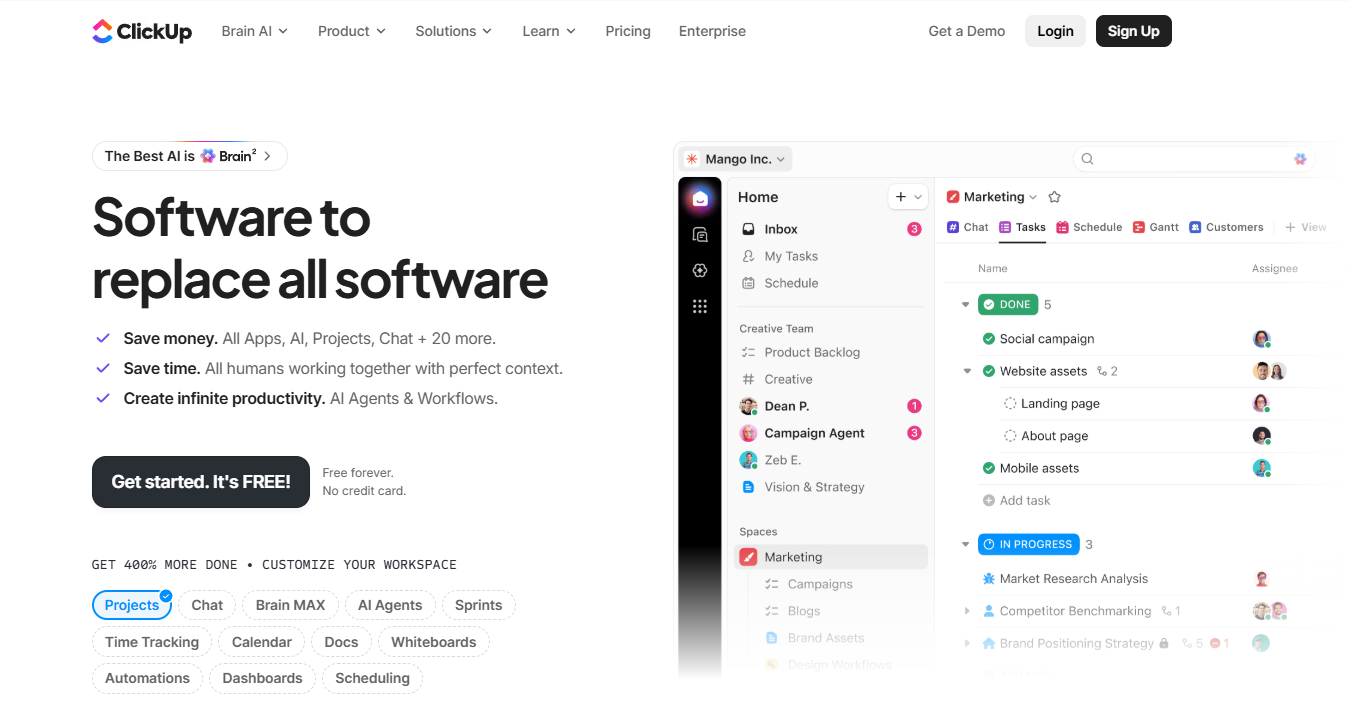Expand the Competitor Benchmarking task

coord(967,611)
